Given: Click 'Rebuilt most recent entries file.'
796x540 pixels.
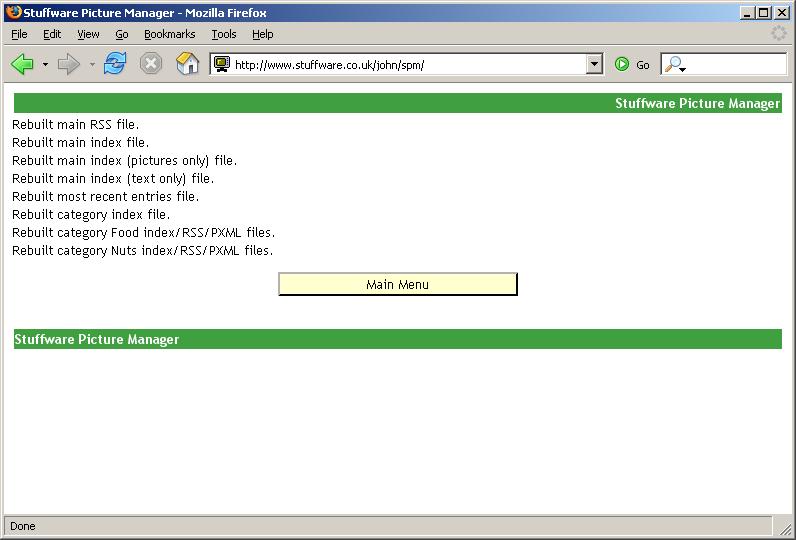Looking at the screenshot, I should (105, 196).
